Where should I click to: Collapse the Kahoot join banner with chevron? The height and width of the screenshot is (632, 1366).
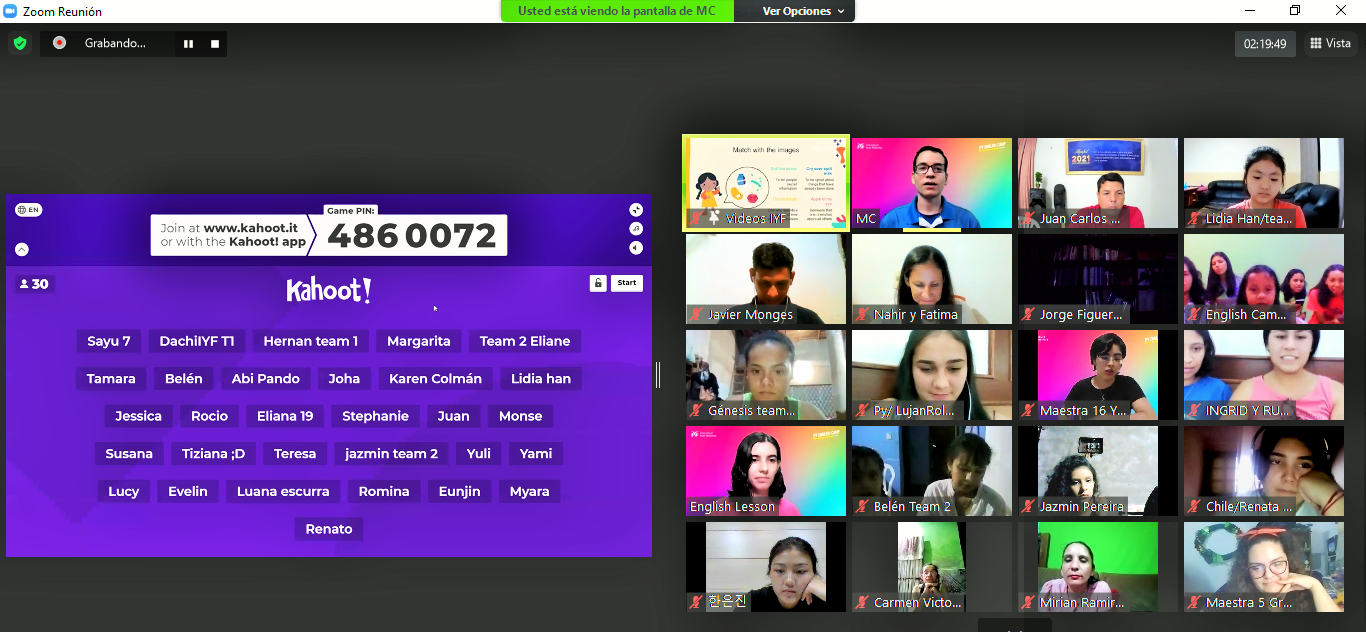point(22,250)
